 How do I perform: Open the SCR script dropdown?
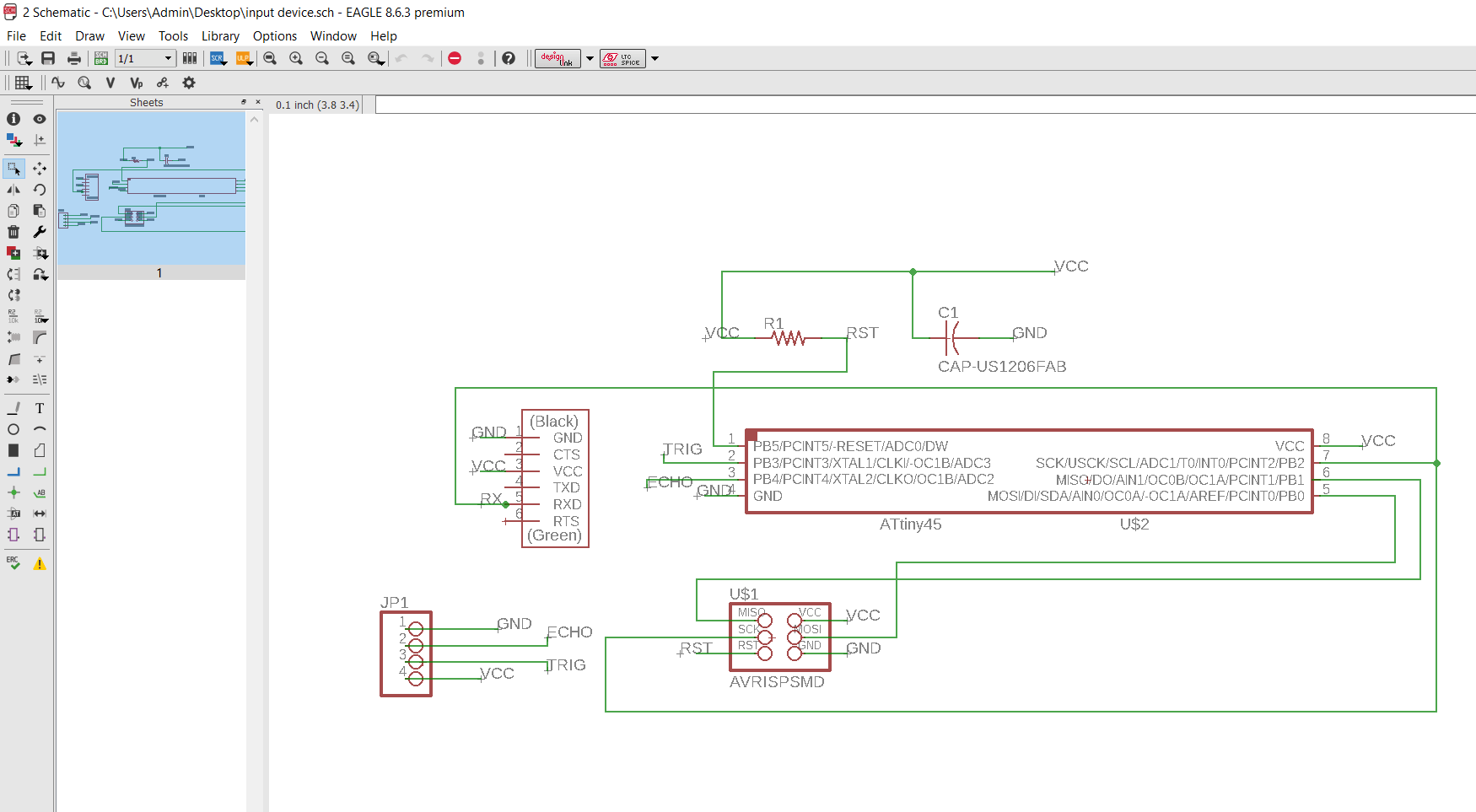218,58
